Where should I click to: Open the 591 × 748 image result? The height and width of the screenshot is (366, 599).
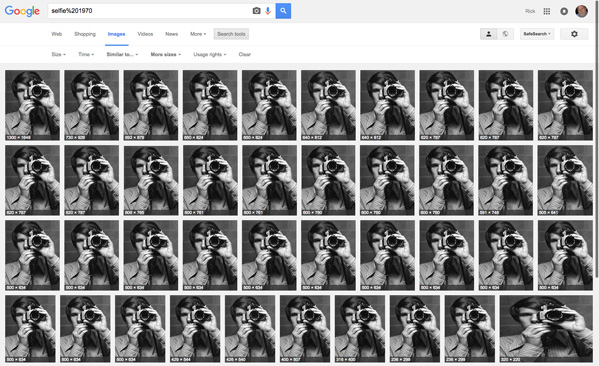pos(506,180)
